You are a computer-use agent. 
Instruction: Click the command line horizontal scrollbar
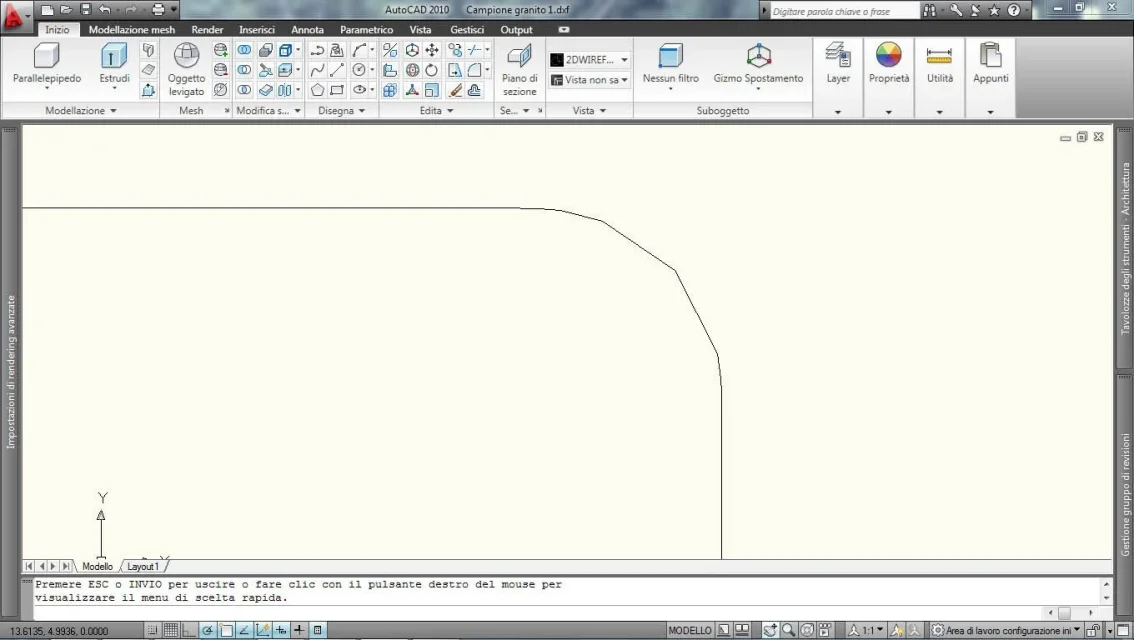(1070, 613)
